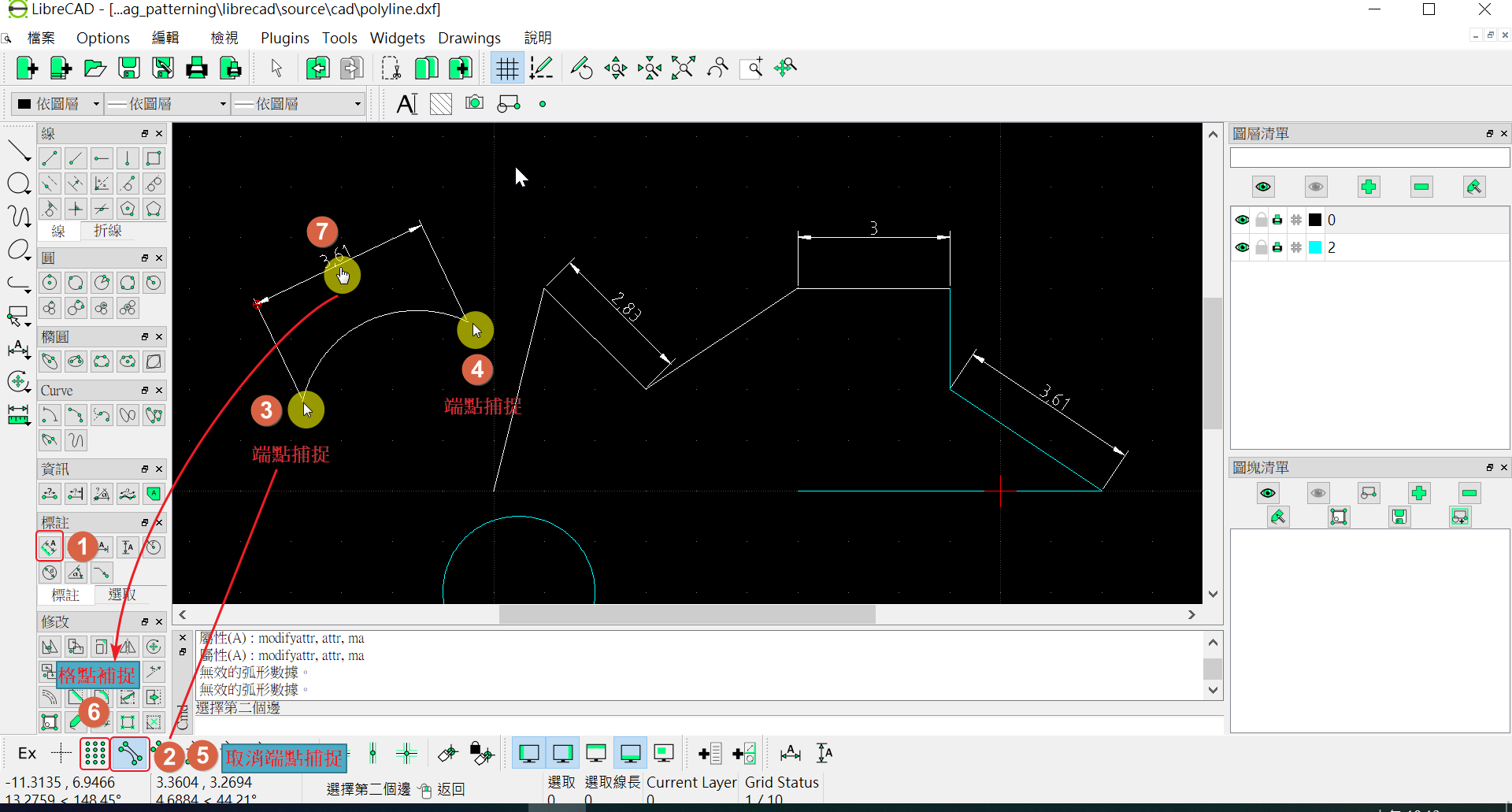Open the Drawings menu
Image resolution: width=1512 pixels, height=812 pixels.
tap(469, 38)
